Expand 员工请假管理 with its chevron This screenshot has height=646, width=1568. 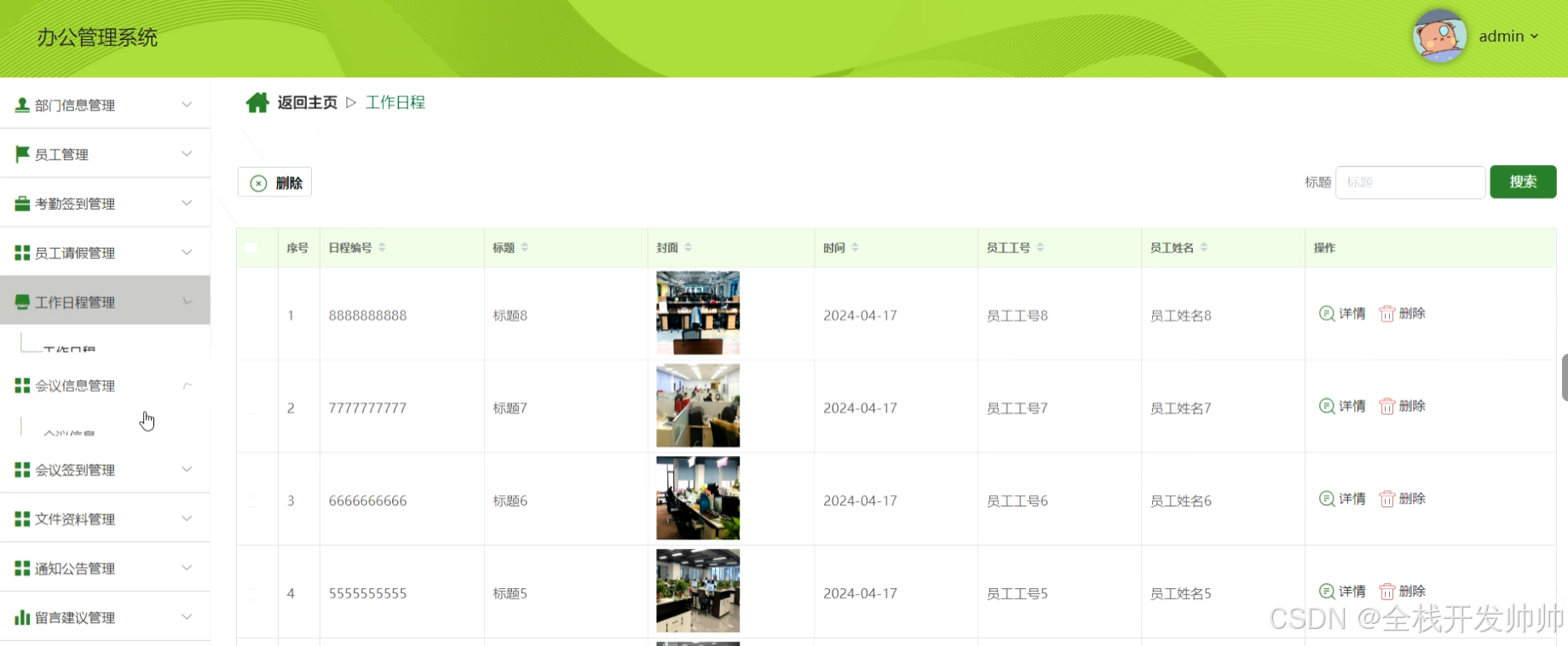pos(187,252)
